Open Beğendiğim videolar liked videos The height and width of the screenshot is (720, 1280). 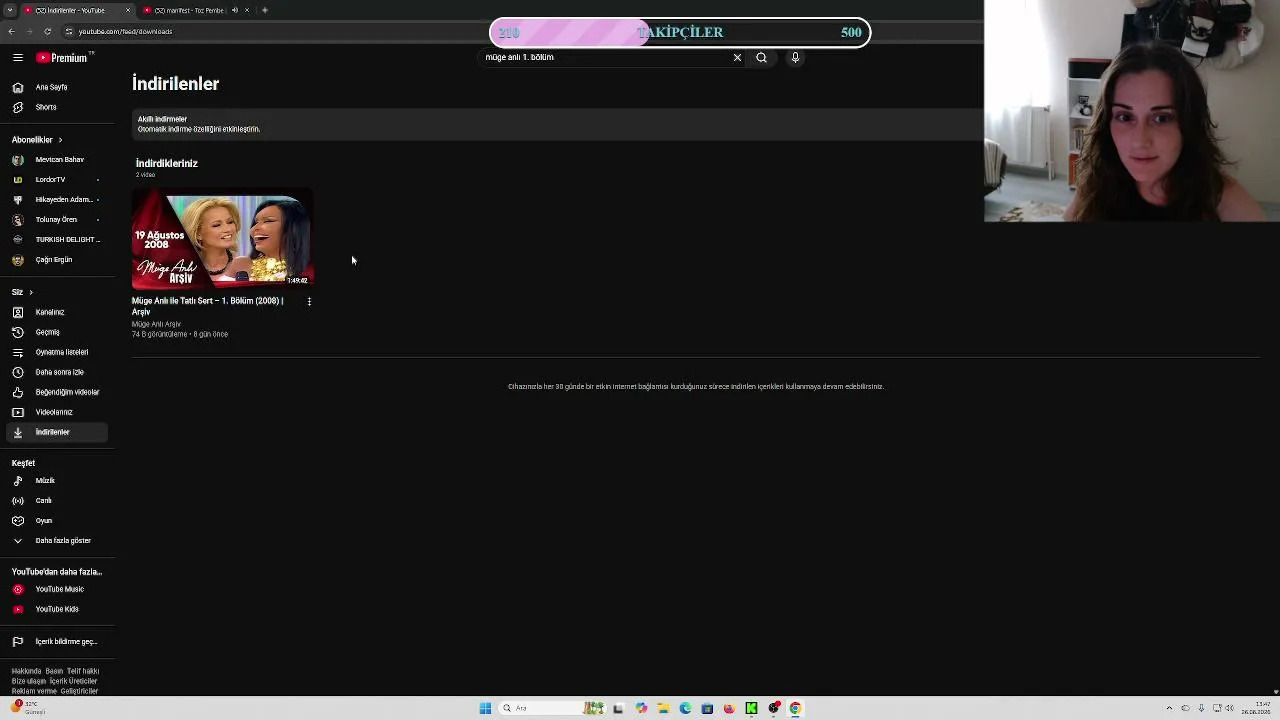[x=57, y=392]
